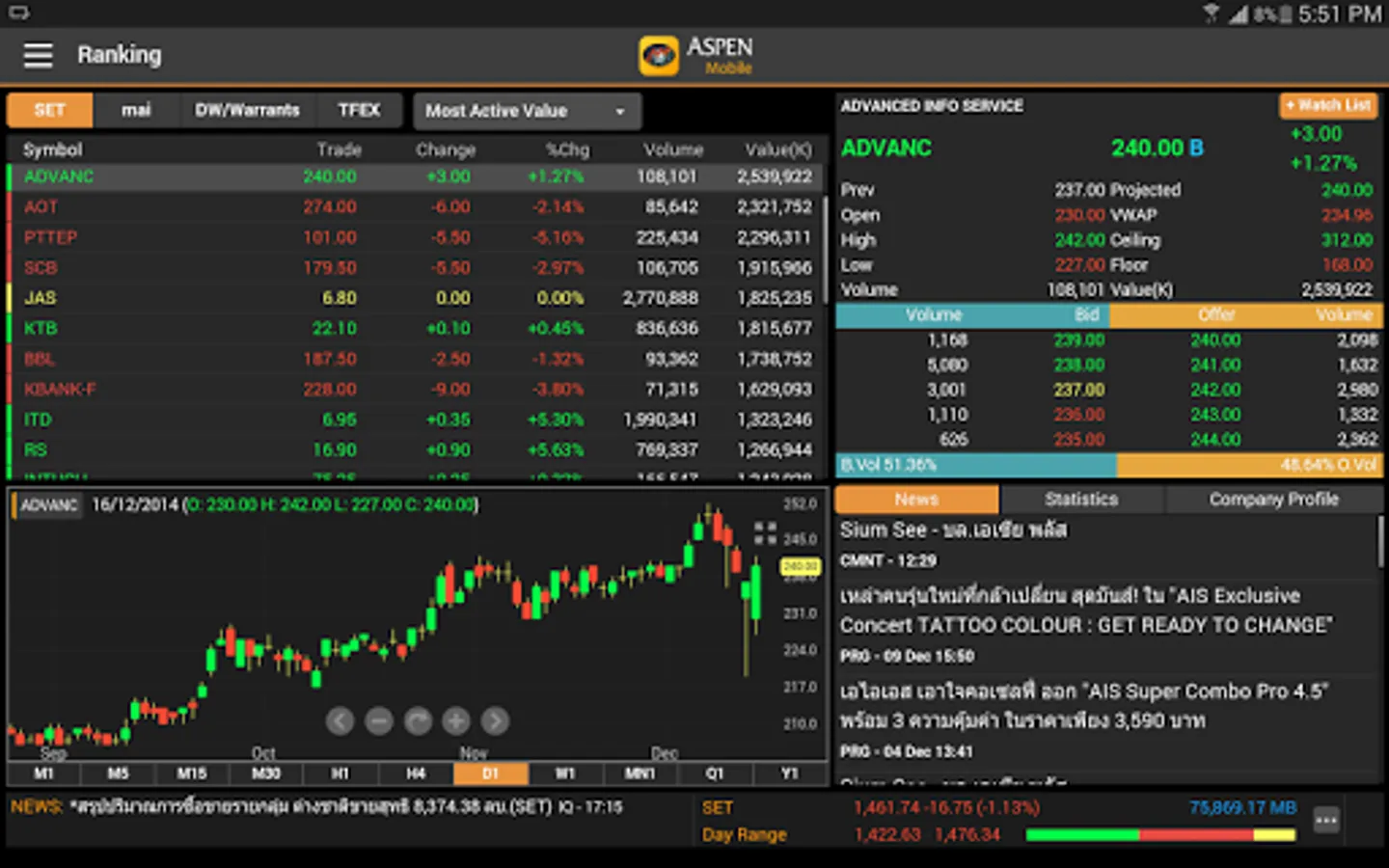Open the AIS Super Combo Pro 4.5 news

pos(1106,719)
